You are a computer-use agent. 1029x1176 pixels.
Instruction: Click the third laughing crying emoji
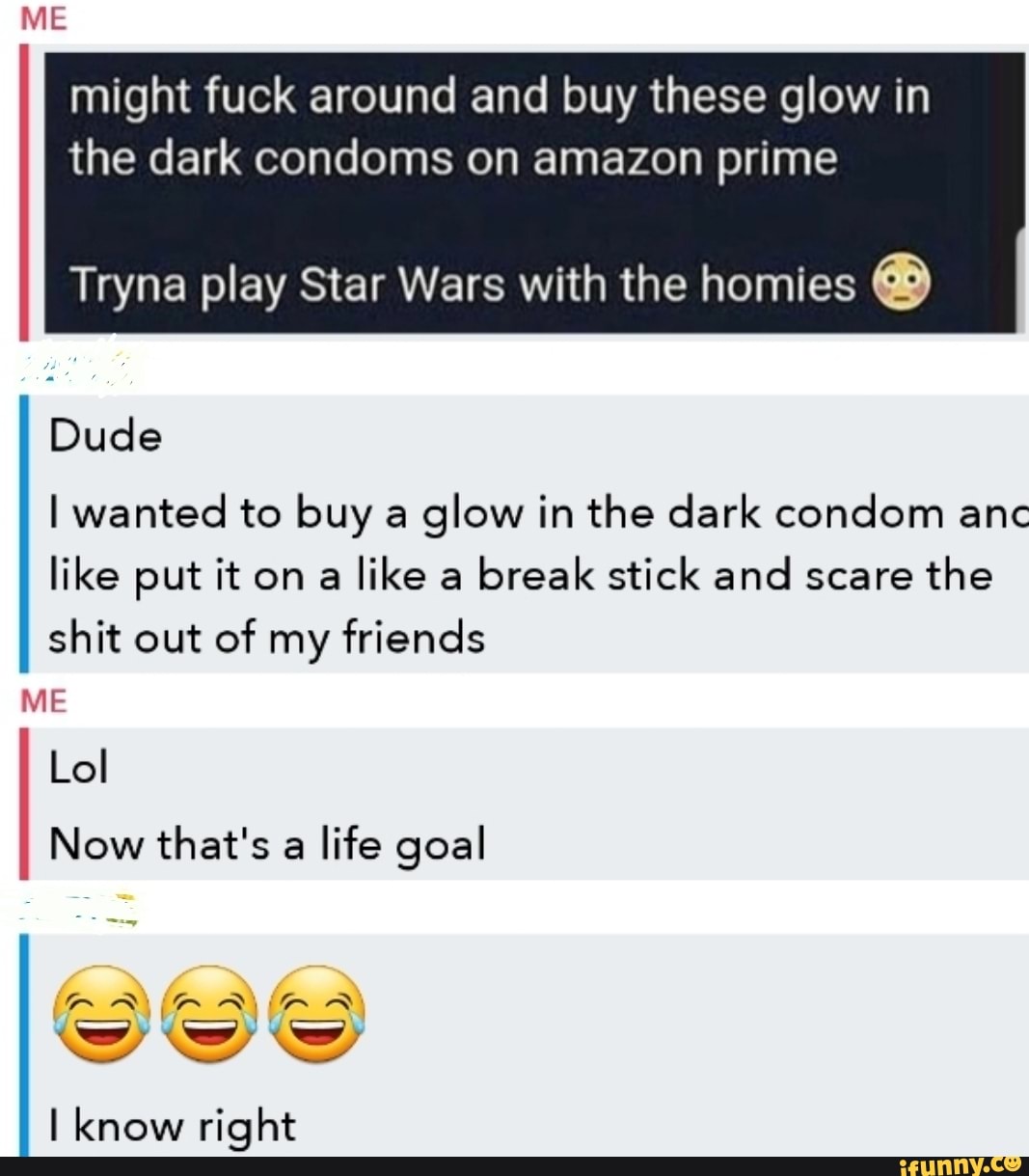click(316, 1013)
